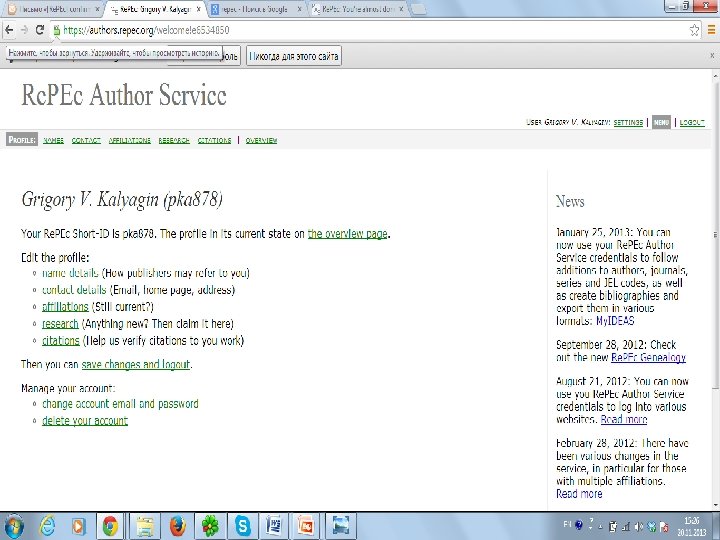Click the volume speaker tray icon
Image resolution: width=720 pixels, height=540 pixels.
639,526
